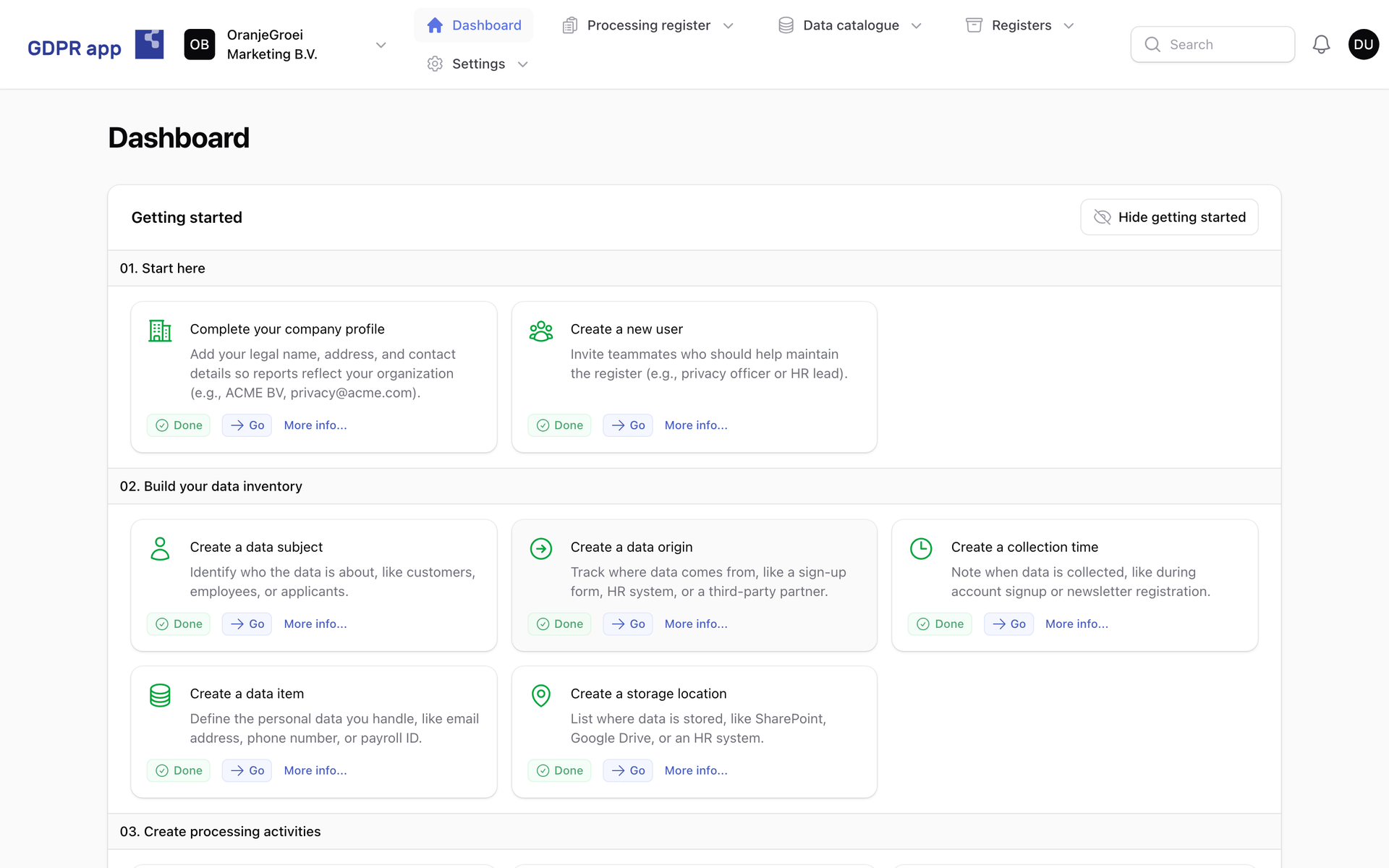Open More info for Create a data subject
This screenshot has height=868, width=1389.
[x=315, y=624]
